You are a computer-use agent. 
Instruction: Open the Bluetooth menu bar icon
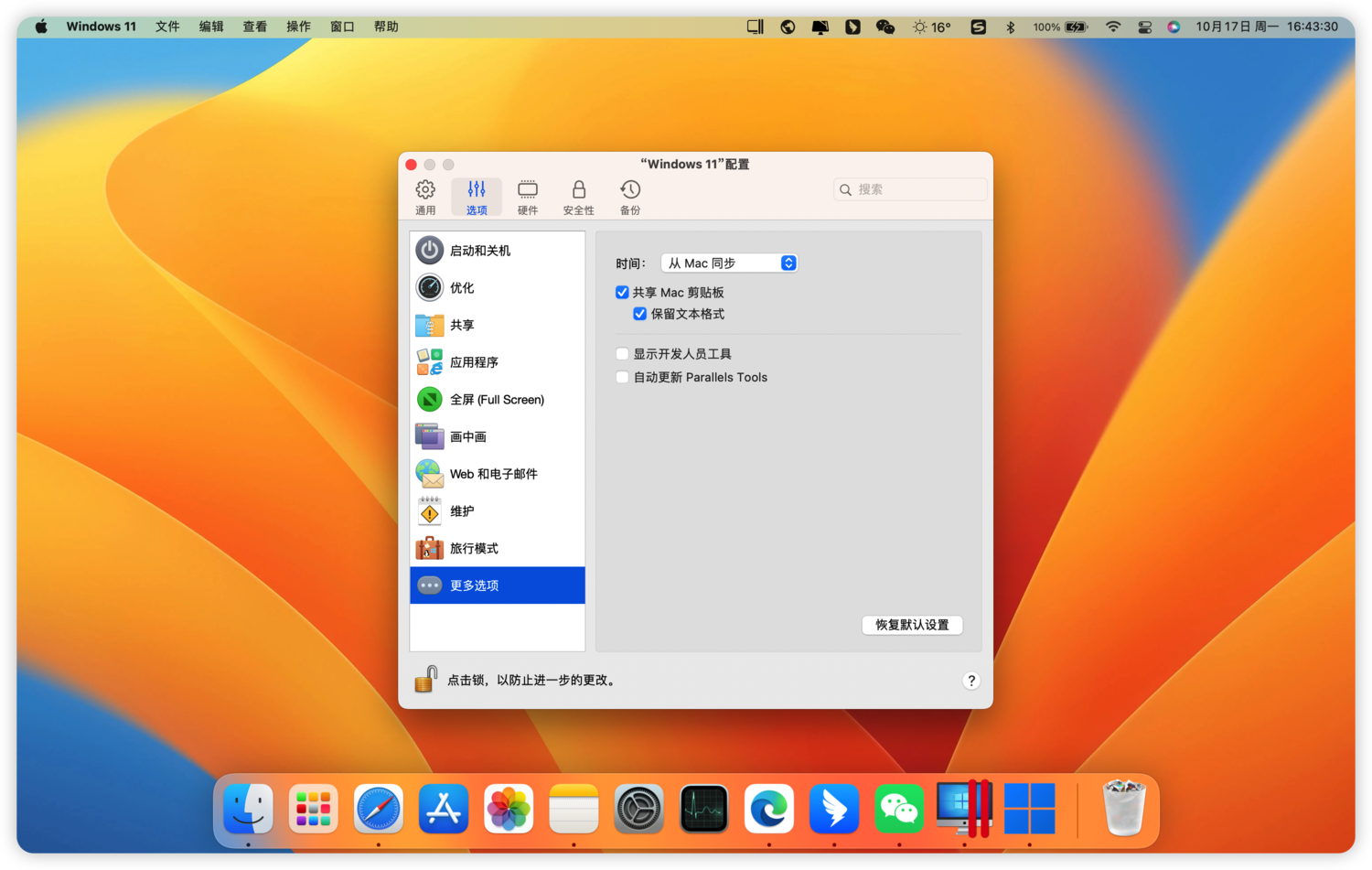[1011, 27]
